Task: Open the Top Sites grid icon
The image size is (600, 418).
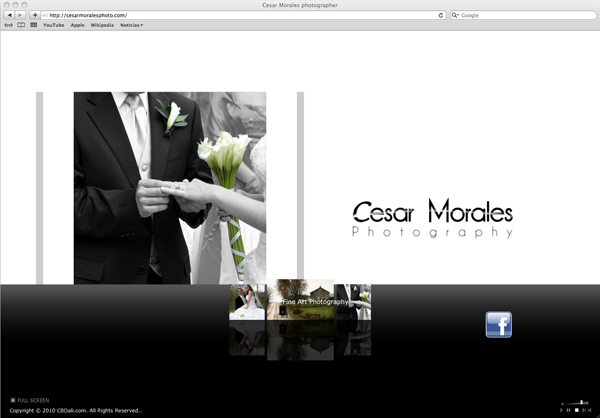Action: pyautogui.click(x=33, y=25)
